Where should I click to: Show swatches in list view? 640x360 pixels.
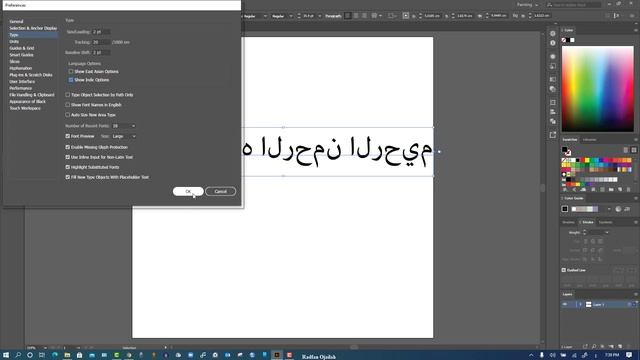[x=626, y=150]
